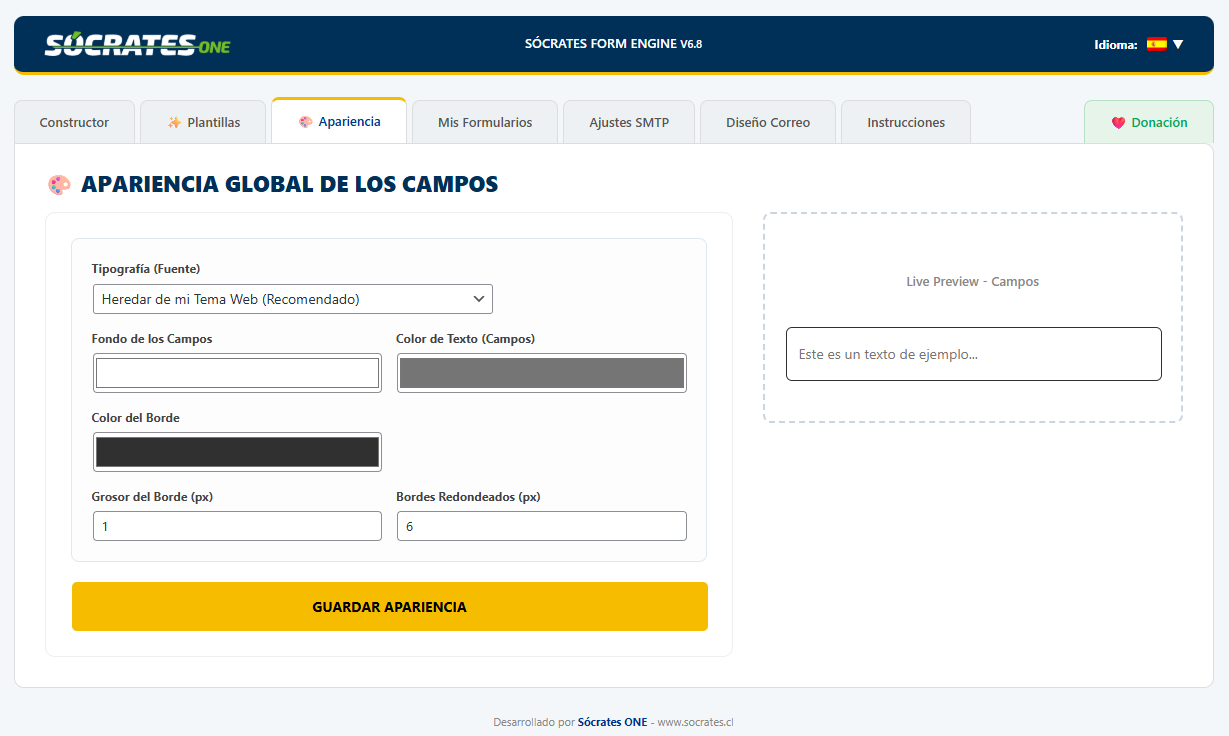
Task: Switch to the Constructor tab
Action: pos(74,122)
